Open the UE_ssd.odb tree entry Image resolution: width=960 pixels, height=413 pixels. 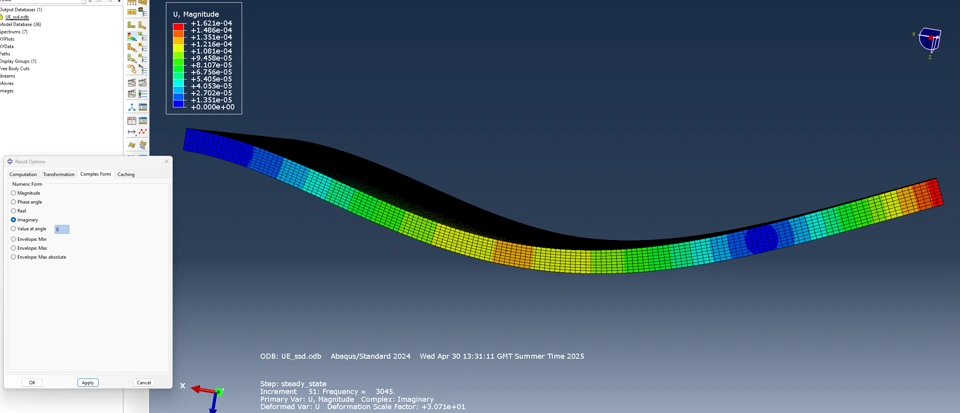[17, 17]
